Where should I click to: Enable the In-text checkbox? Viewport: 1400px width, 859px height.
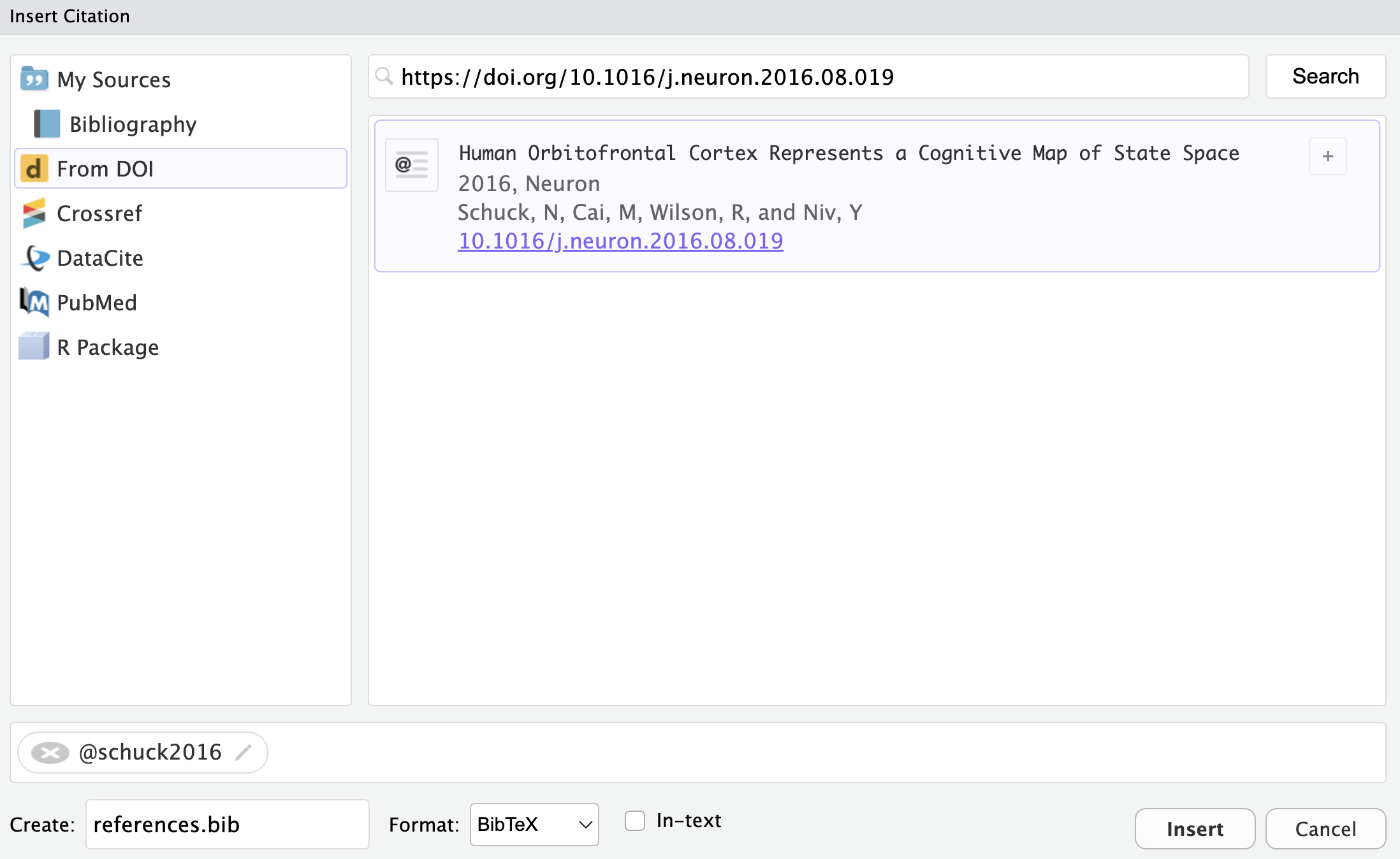point(635,821)
